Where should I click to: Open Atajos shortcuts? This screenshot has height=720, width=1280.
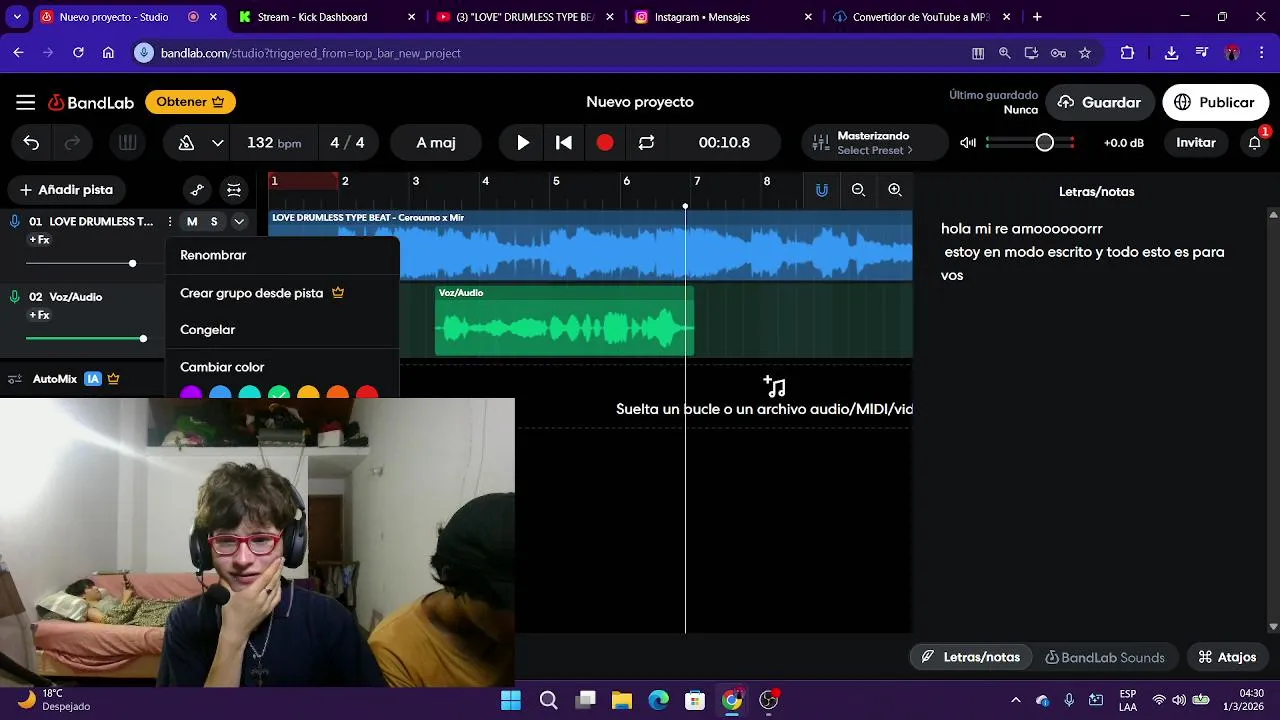pos(1227,657)
